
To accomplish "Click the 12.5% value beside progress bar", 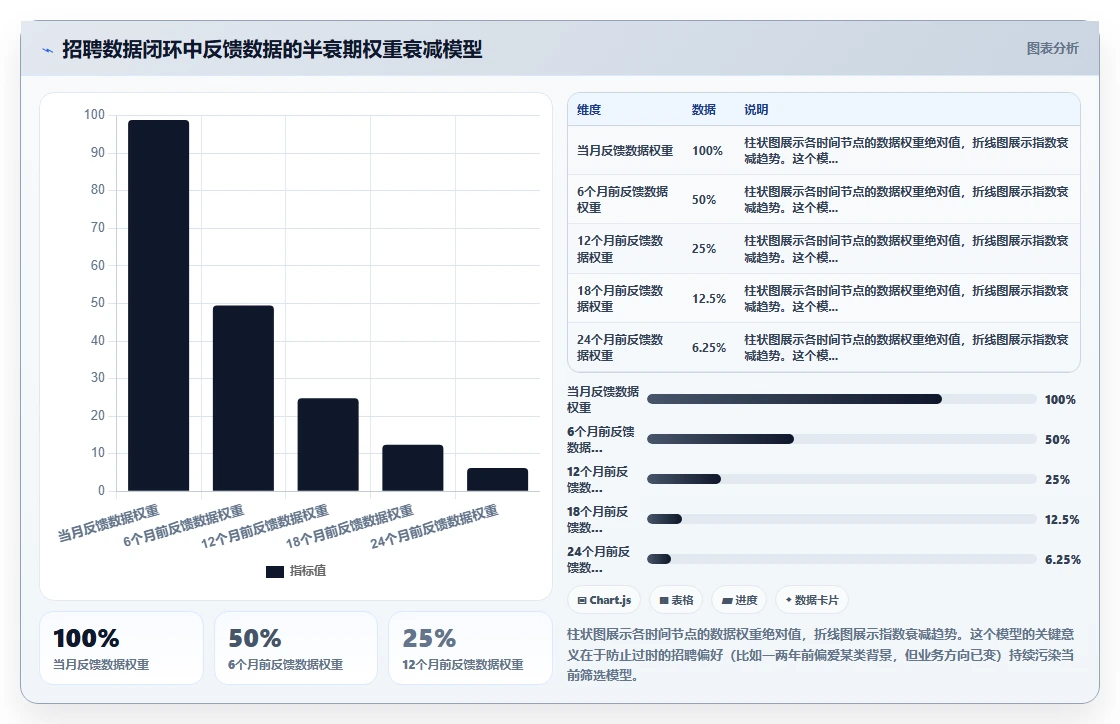I will pyautogui.click(x=1061, y=520).
